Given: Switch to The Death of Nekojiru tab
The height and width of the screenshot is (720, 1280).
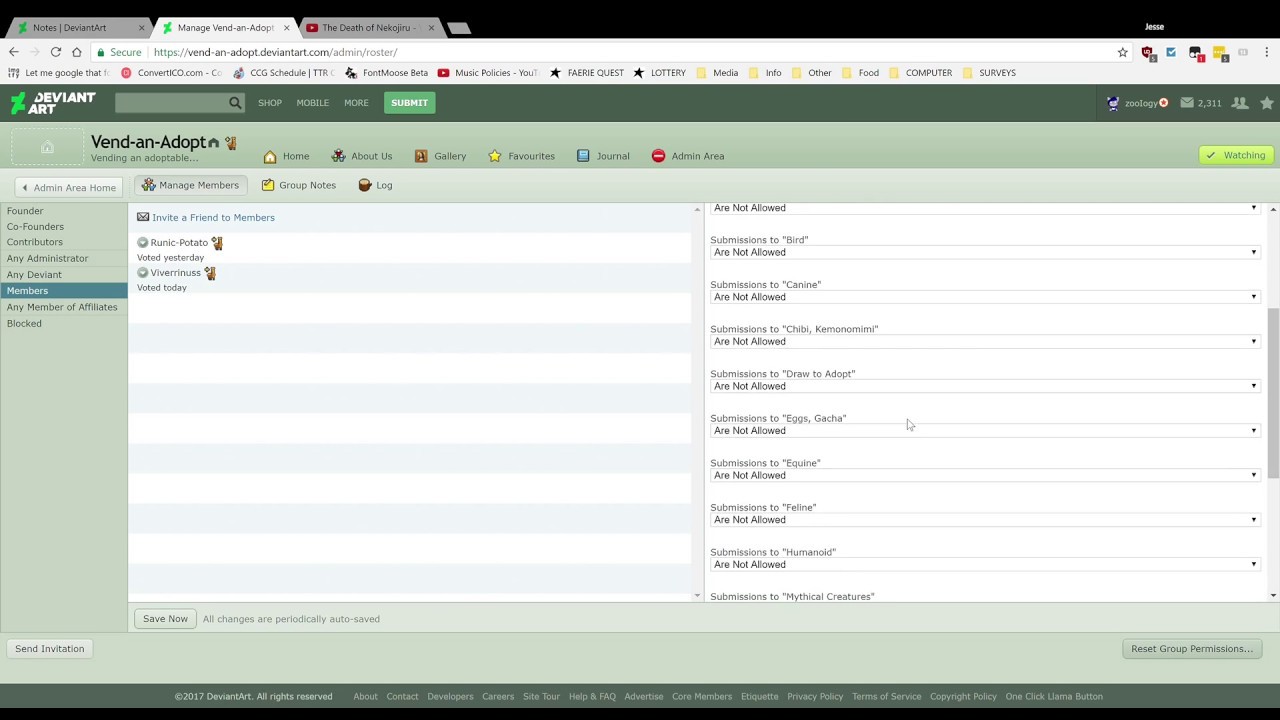Looking at the screenshot, I should coord(368,27).
